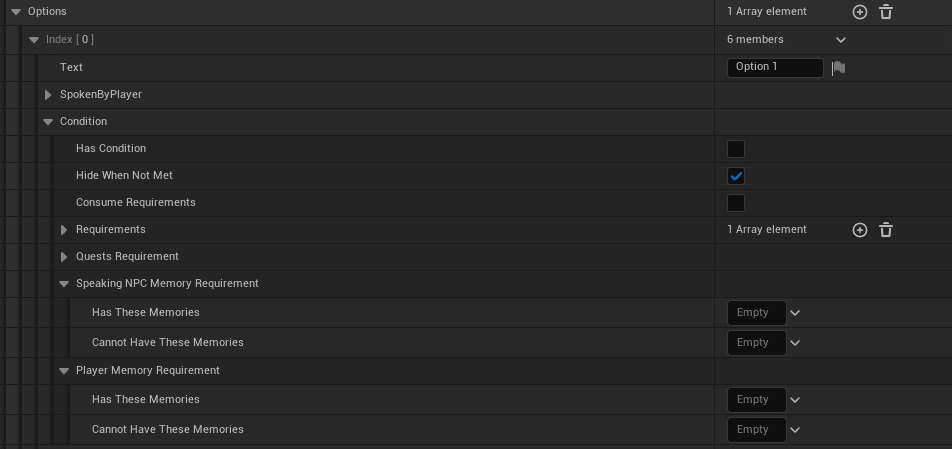Image resolution: width=952 pixels, height=449 pixels.
Task: Expand the Requirements array
Action: [64, 230]
